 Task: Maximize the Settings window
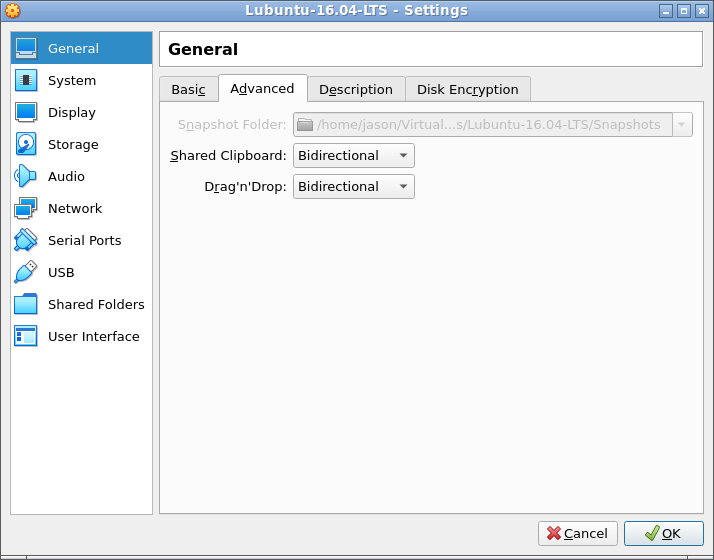tap(684, 11)
